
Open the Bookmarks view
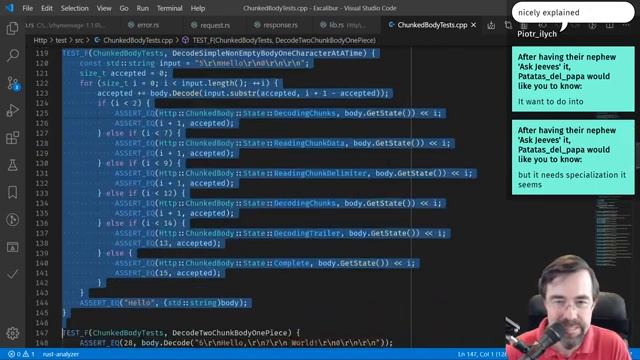point(12,192)
